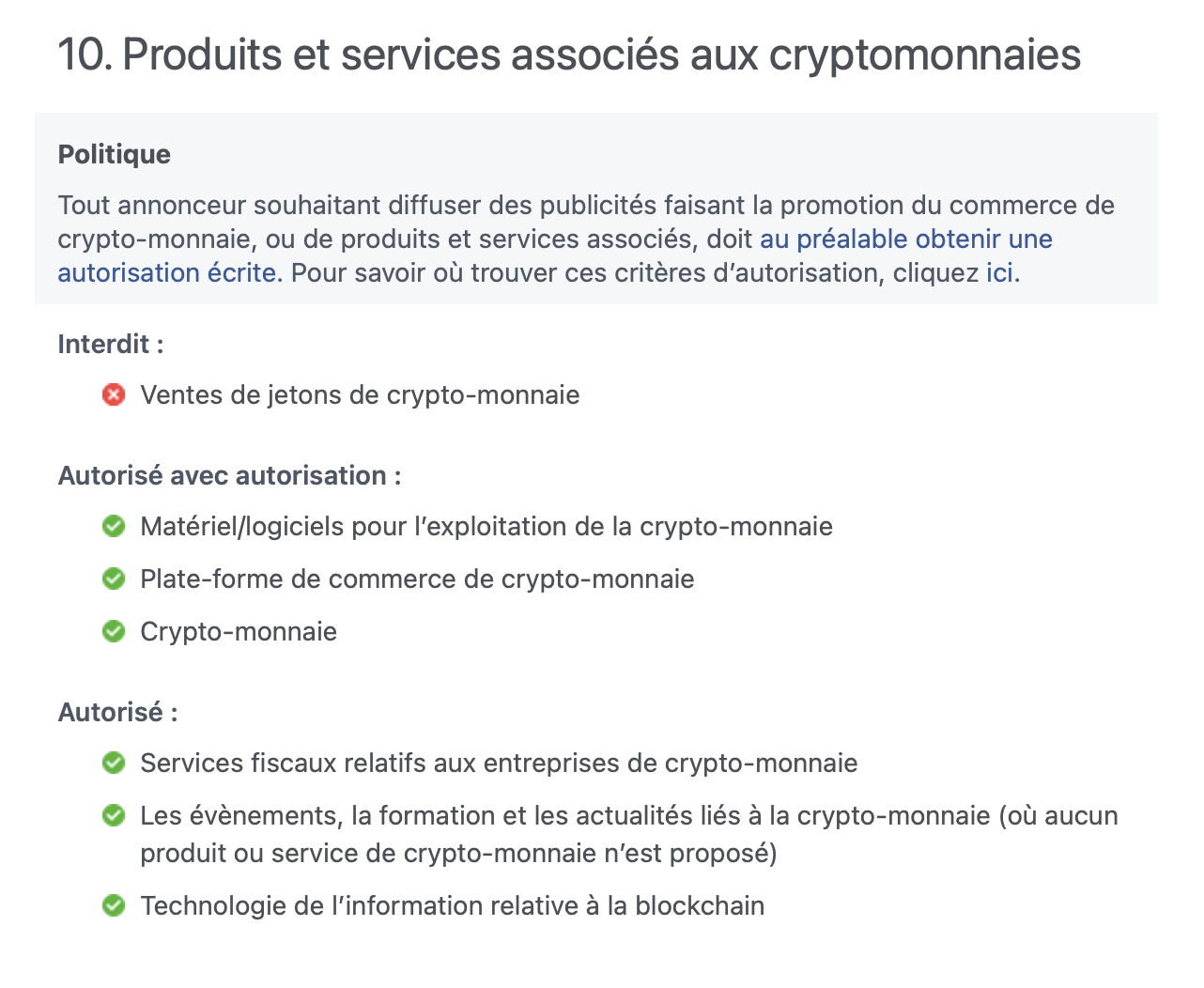Click 'Plate-forme de commerce de crypto-monnaie' text

pos(417,579)
